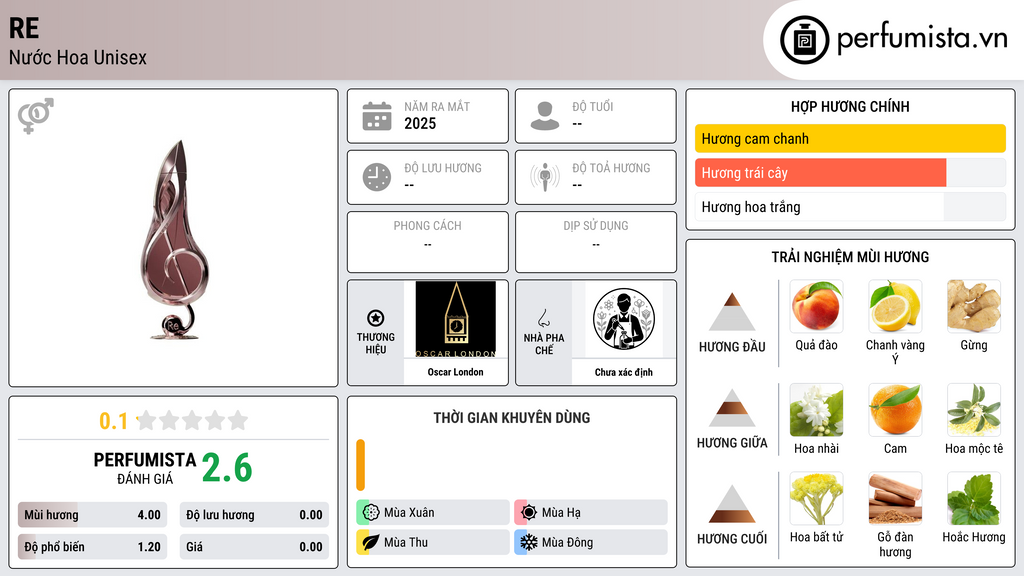The image size is (1024, 576).
Task: Select the Hoa bất tử note image
Action: [816, 499]
